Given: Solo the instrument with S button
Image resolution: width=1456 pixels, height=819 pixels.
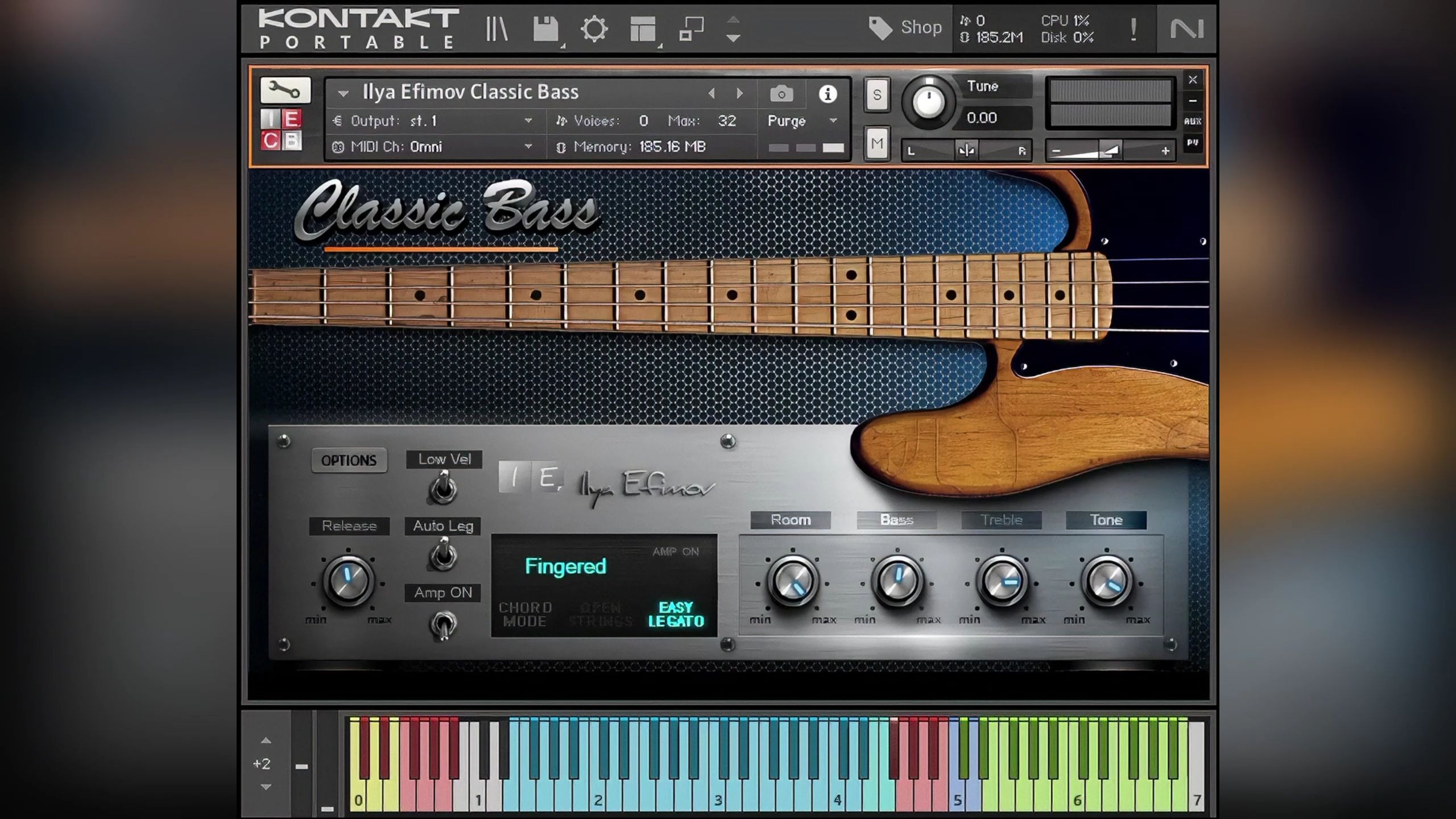Looking at the screenshot, I should click(x=877, y=94).
